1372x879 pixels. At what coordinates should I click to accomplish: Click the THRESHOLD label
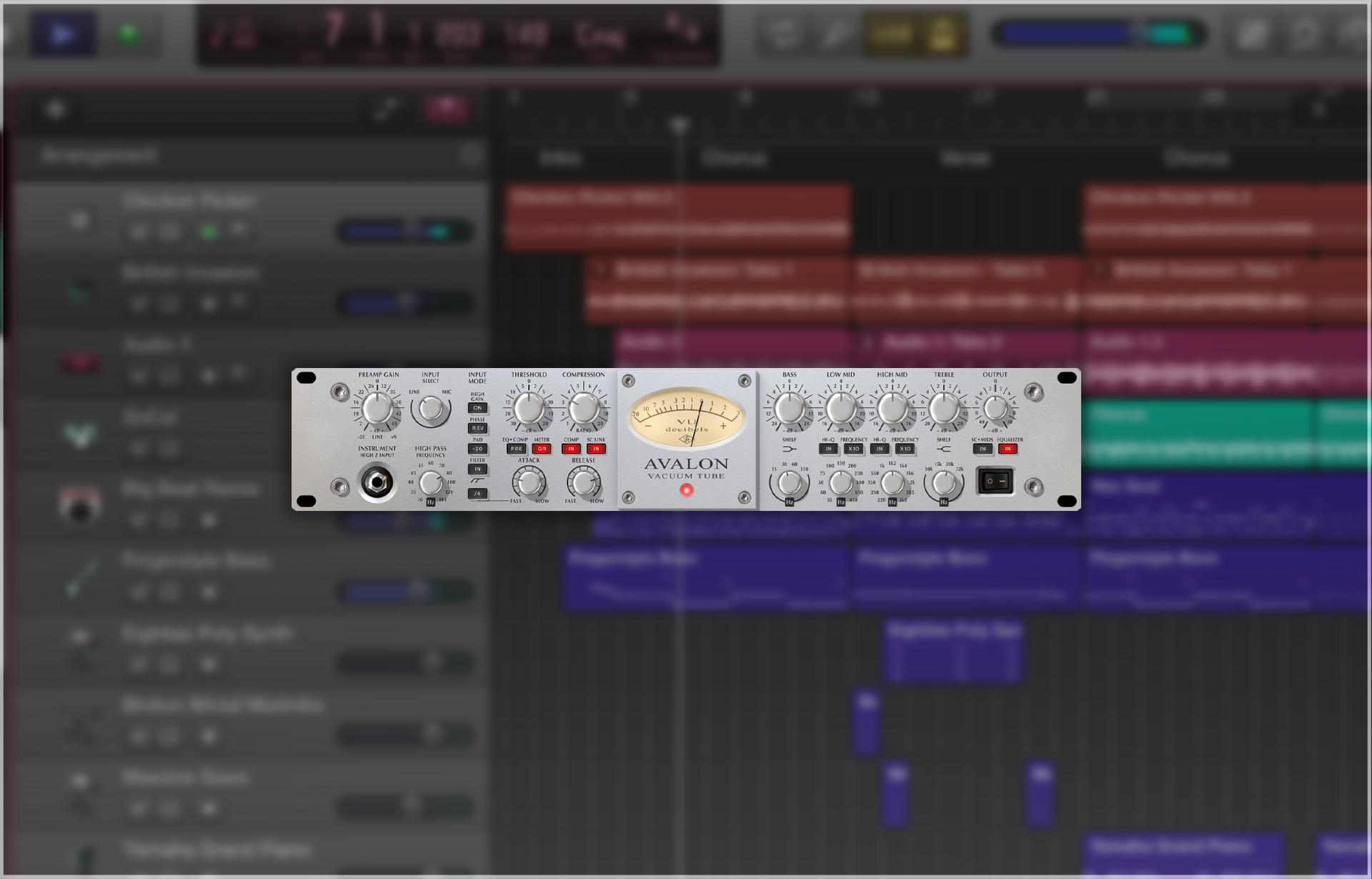coord(529,374)
